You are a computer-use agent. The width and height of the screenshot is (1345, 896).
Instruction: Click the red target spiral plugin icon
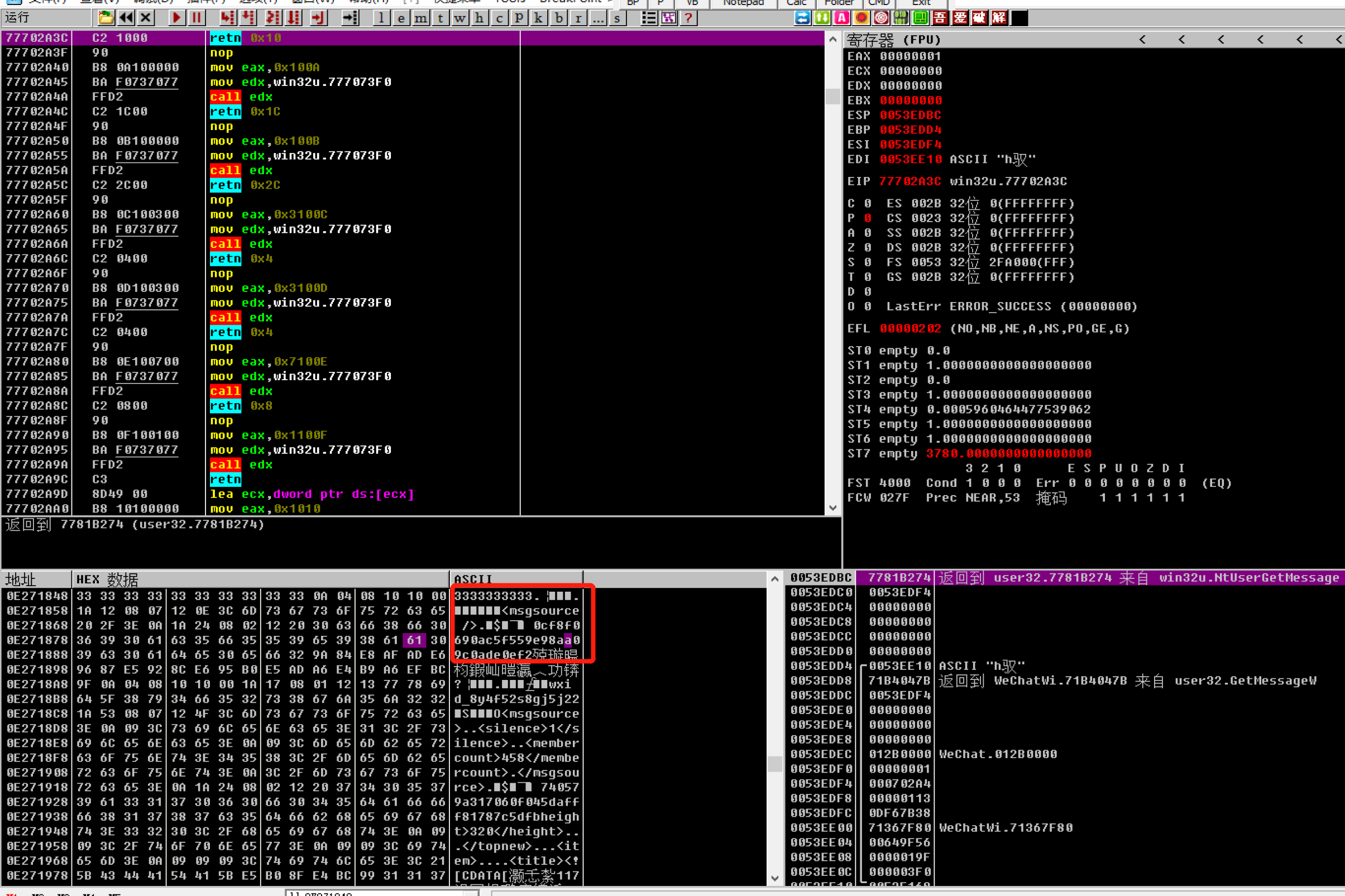click(881, 18)
